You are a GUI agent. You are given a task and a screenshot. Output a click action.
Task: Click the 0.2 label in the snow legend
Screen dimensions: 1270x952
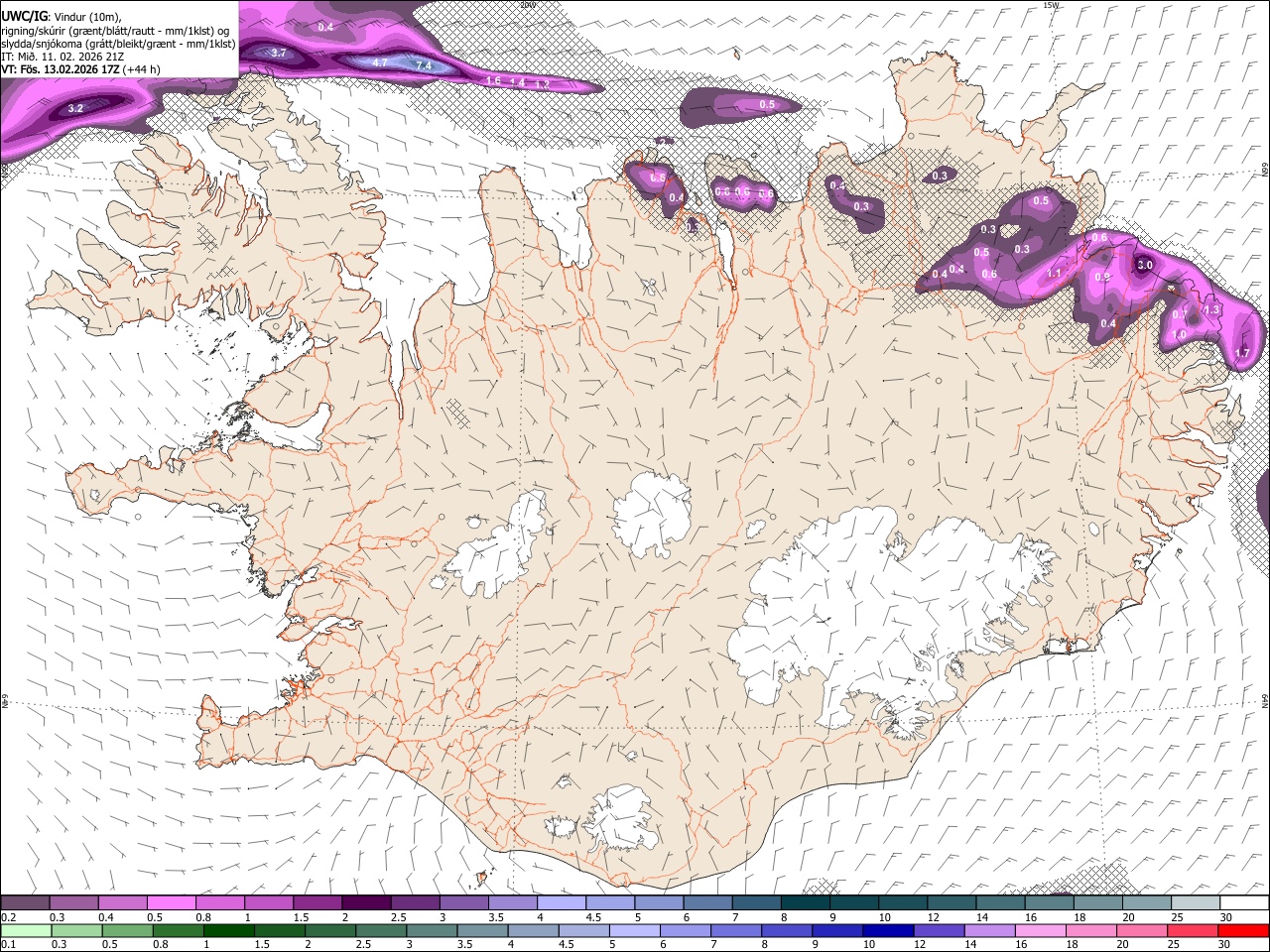(8, 917)
